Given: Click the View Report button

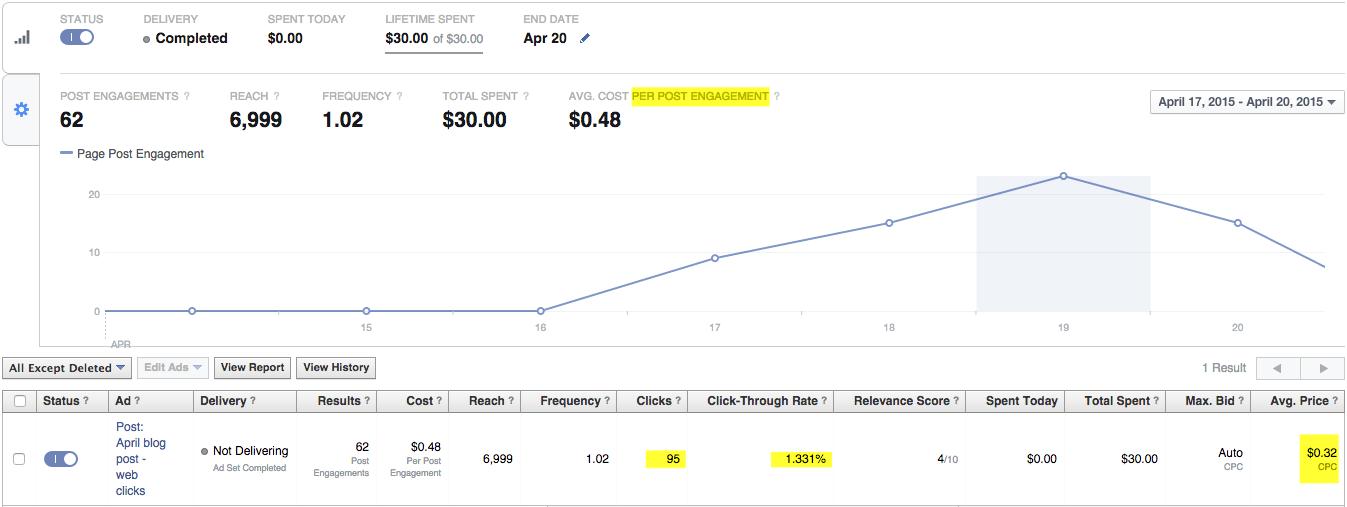Looking at the screenshot, I should [253, 368].
